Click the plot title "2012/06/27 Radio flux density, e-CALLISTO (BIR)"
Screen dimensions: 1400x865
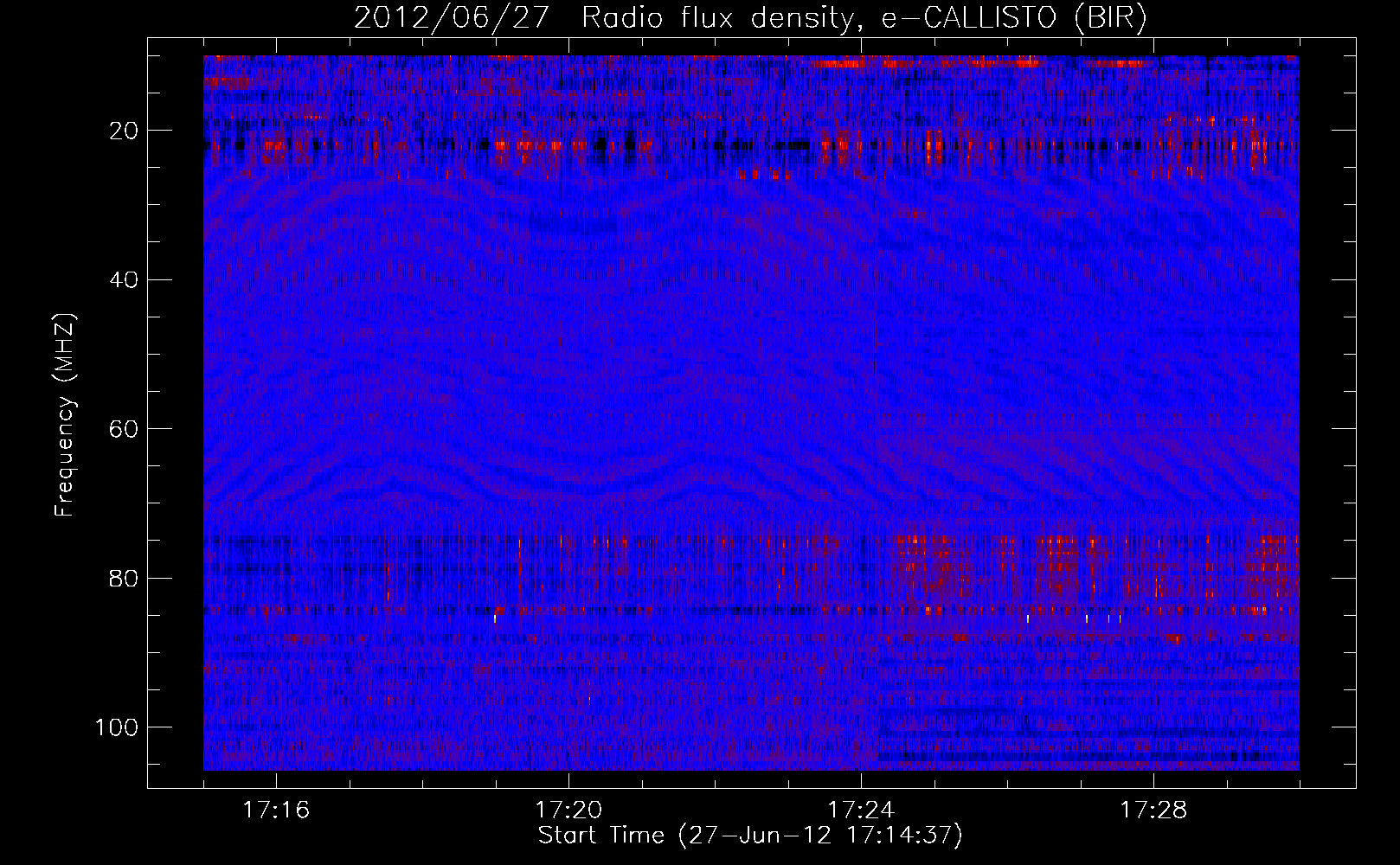(x=750, y=18)
